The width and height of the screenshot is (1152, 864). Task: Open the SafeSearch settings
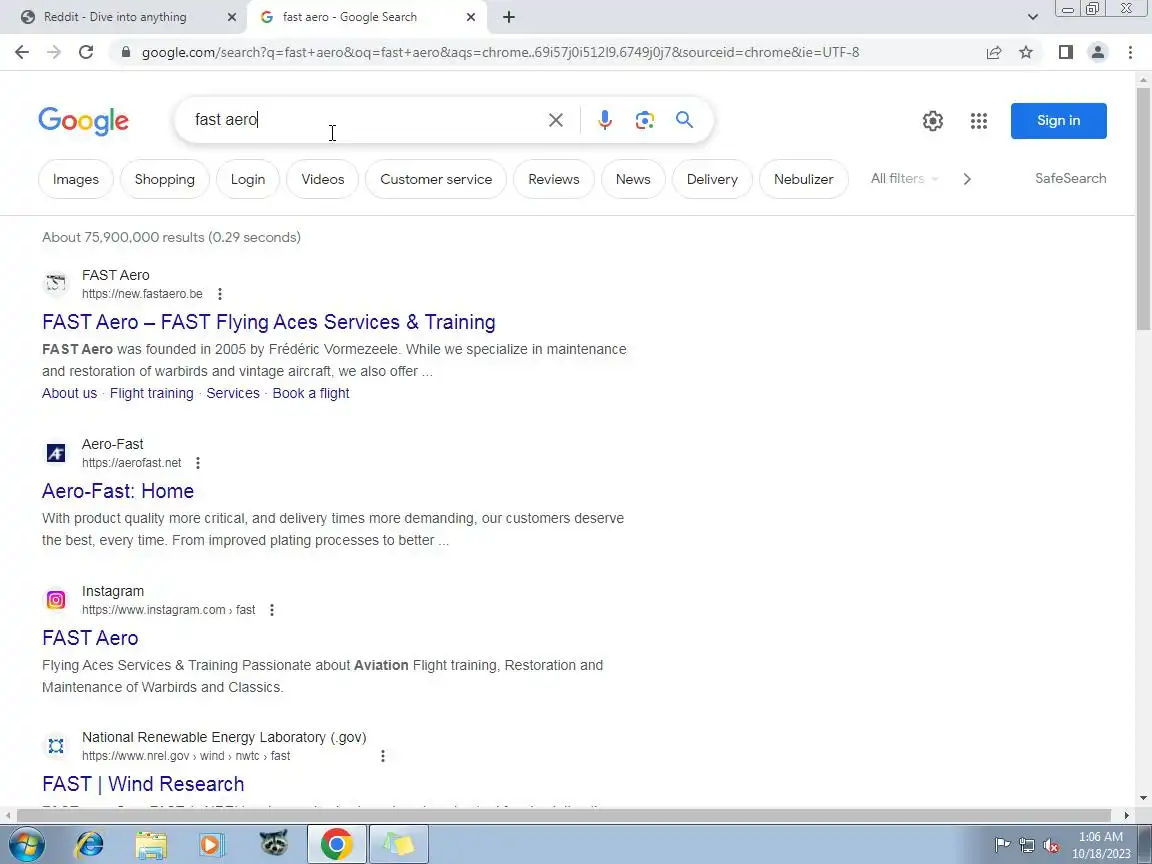click(x=1070, y=179)
